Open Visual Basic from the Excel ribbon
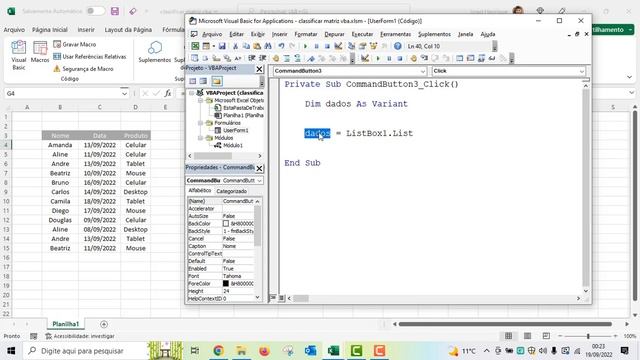The height and width of the screenshot is (360, 640). point(18,56)
